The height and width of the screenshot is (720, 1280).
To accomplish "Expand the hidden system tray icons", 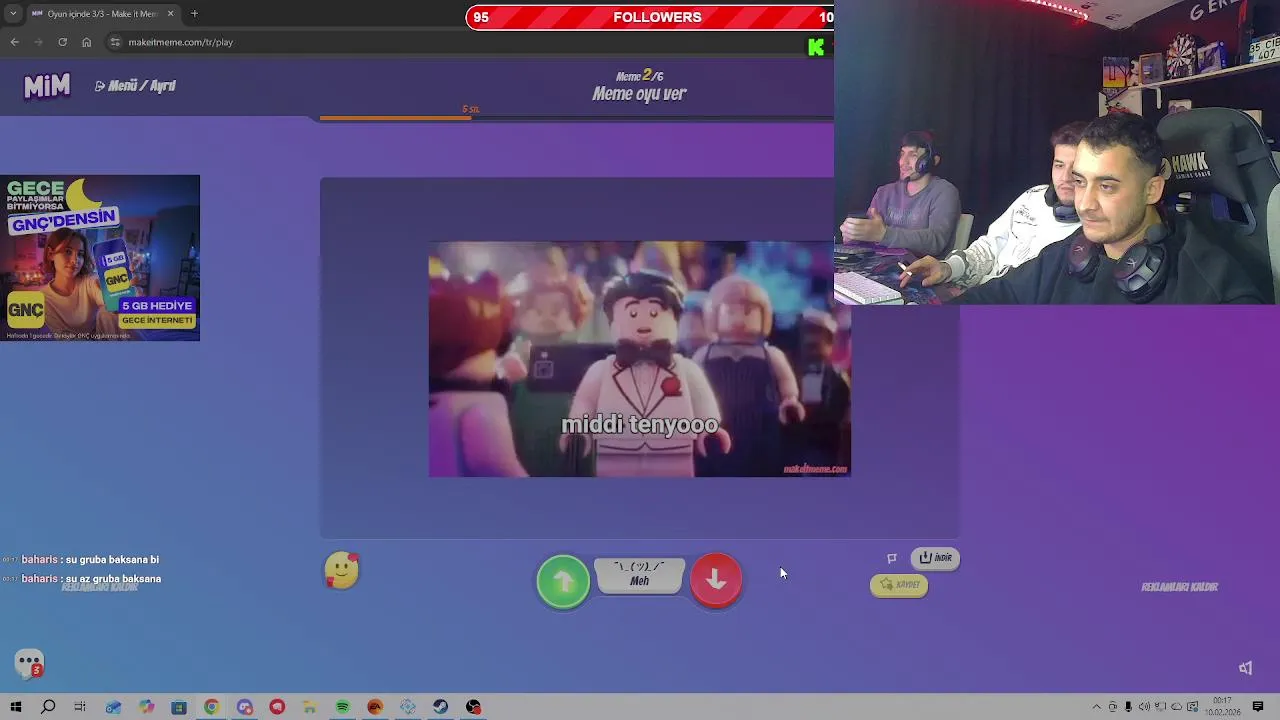I will tap(1097, 707).
